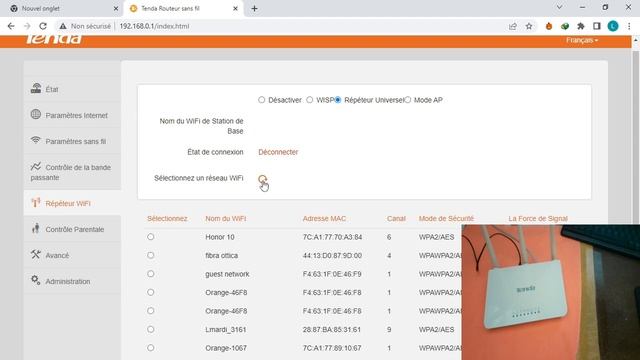Select the WISP radio option

tap(310, 100)
